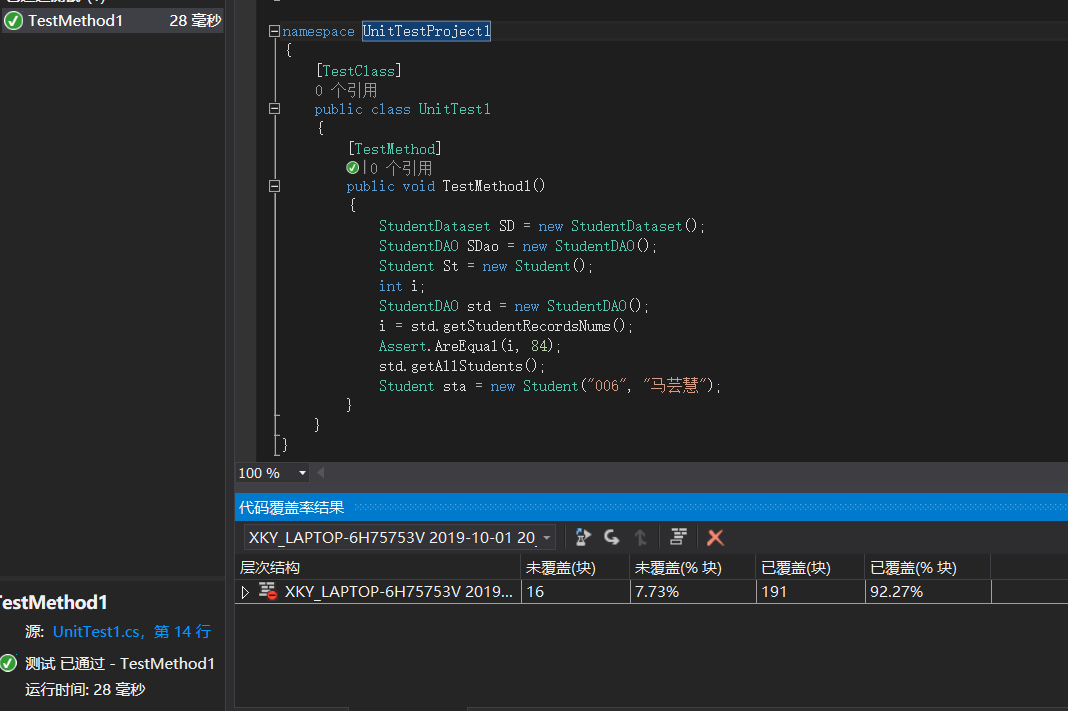
Task: Click the 测试 已通过 - TestMethod1 result text
Action: click(120, 663)
